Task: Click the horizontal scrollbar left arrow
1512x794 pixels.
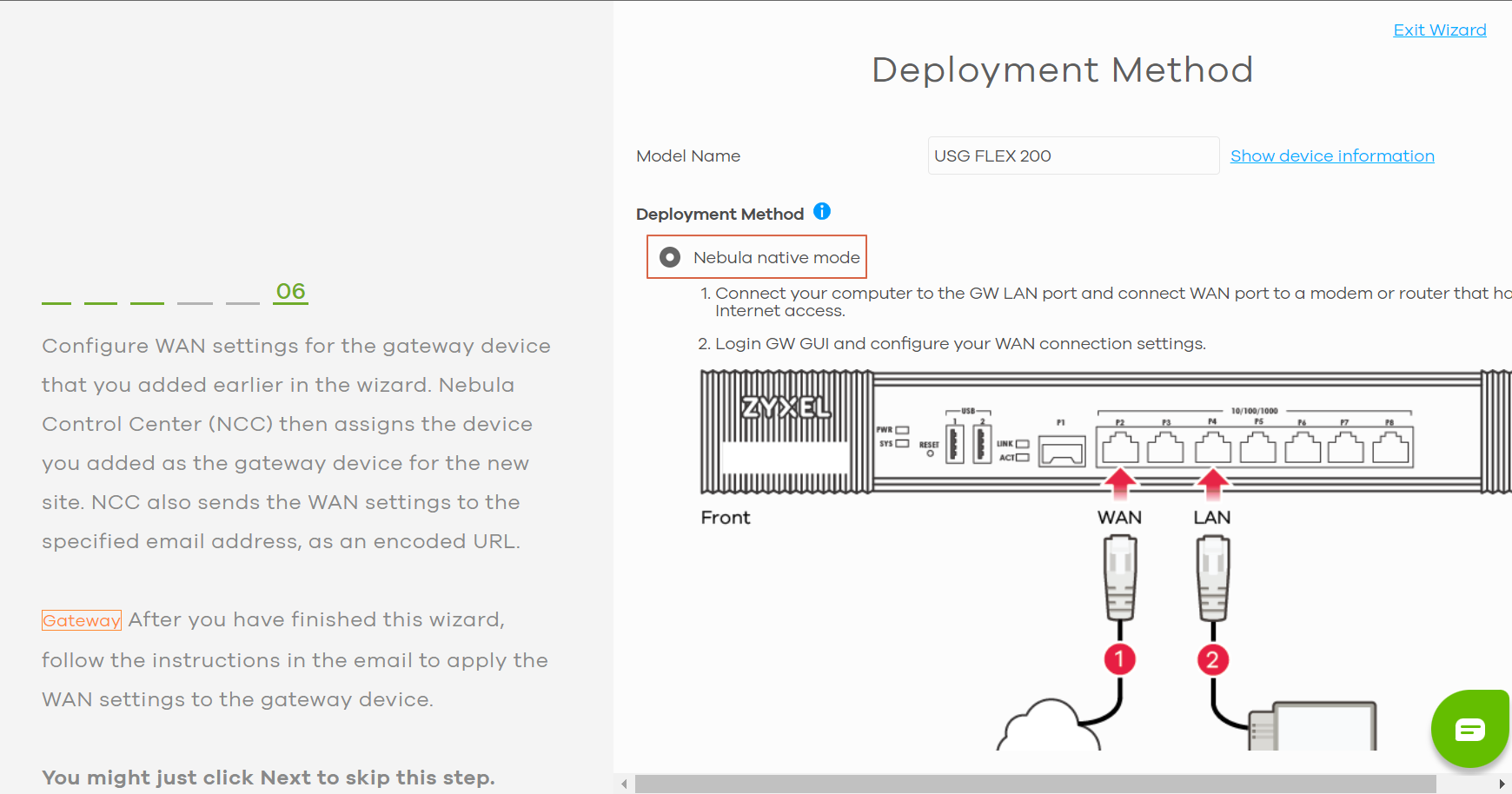Action: tap(624, 784)
